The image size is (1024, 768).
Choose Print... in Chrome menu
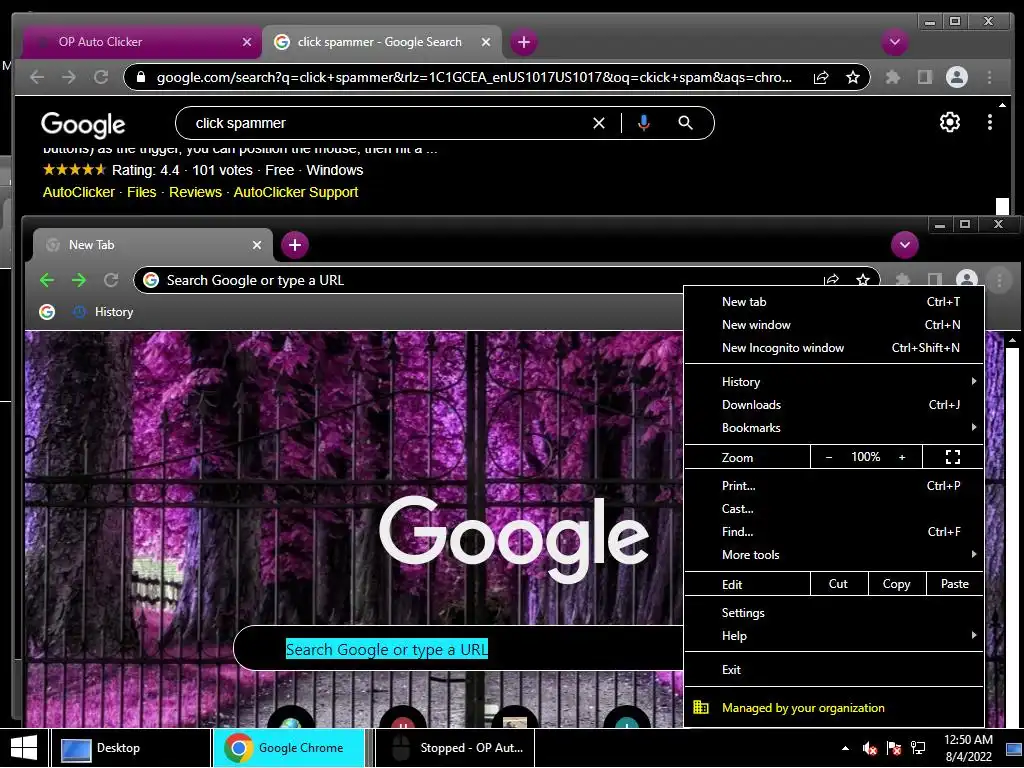point(834,486)
